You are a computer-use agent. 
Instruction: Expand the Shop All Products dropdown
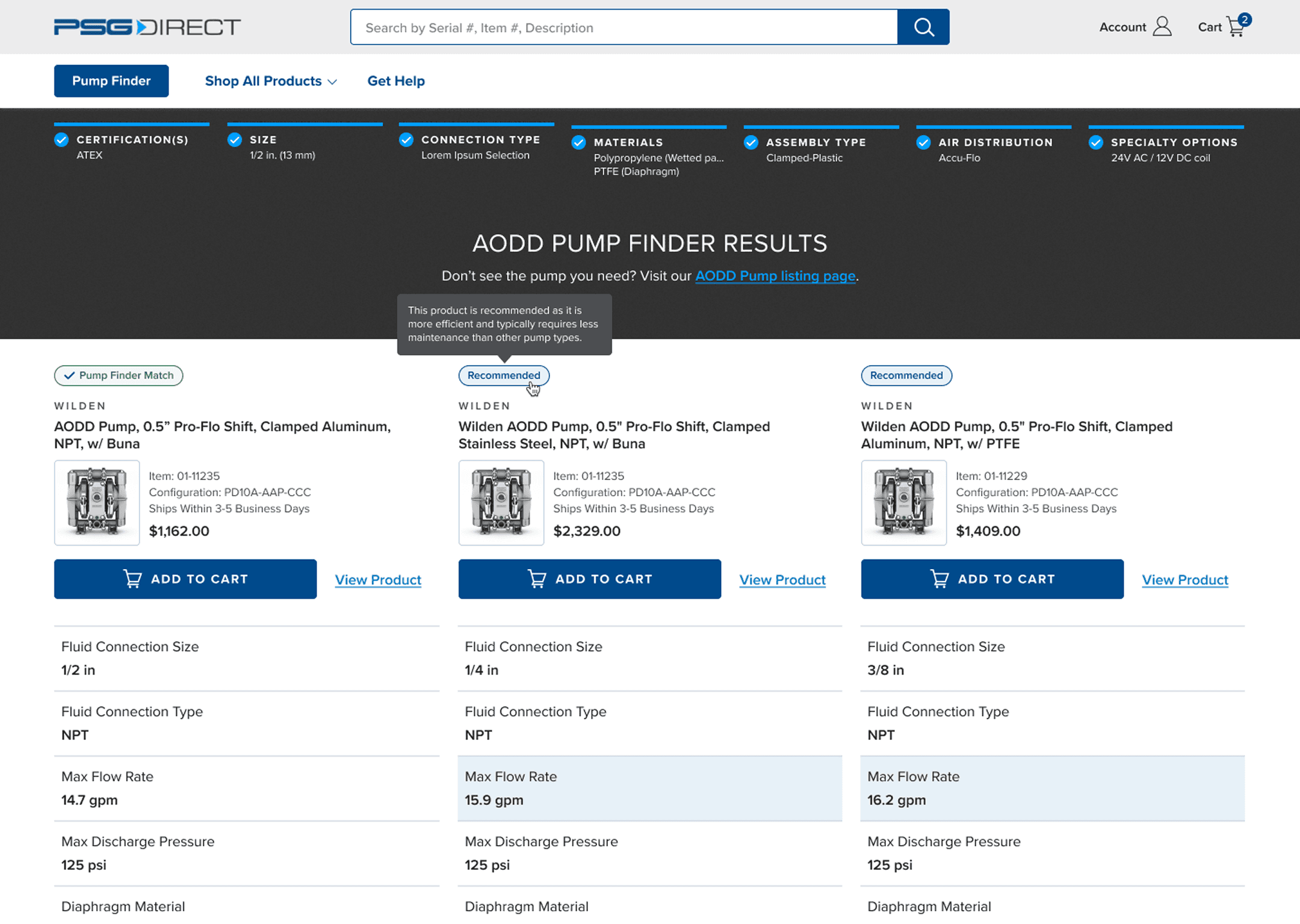[x=271, y=81]
